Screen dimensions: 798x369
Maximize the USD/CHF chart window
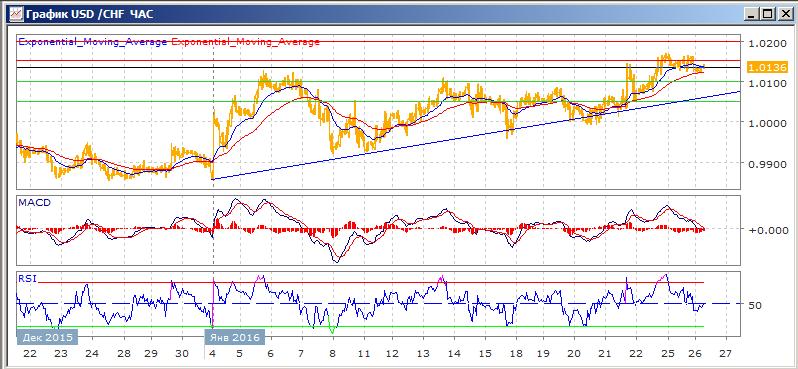tap(767, 14)
